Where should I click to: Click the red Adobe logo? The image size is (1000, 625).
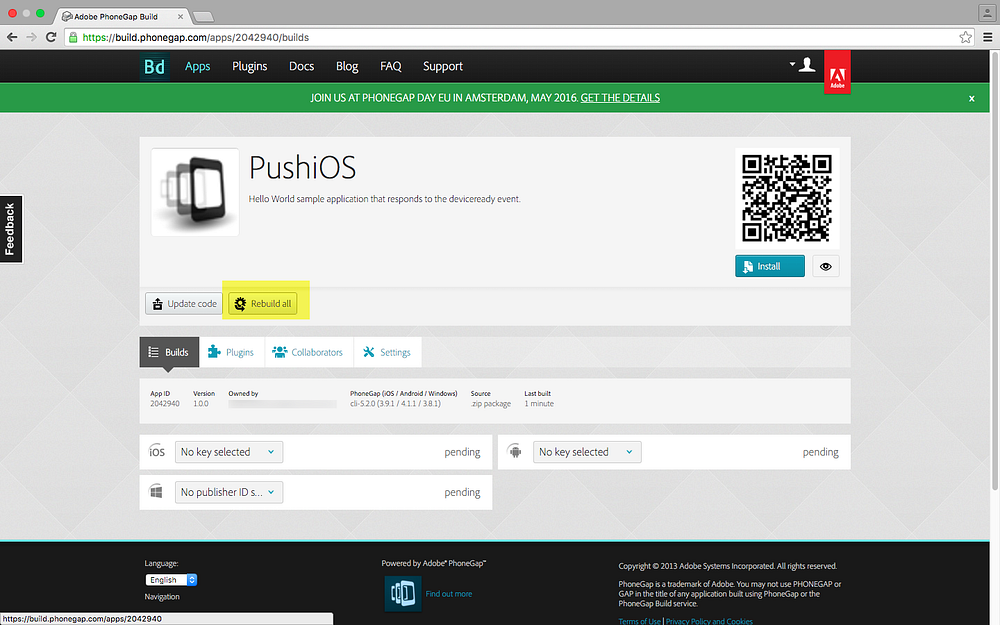(837, 72)
